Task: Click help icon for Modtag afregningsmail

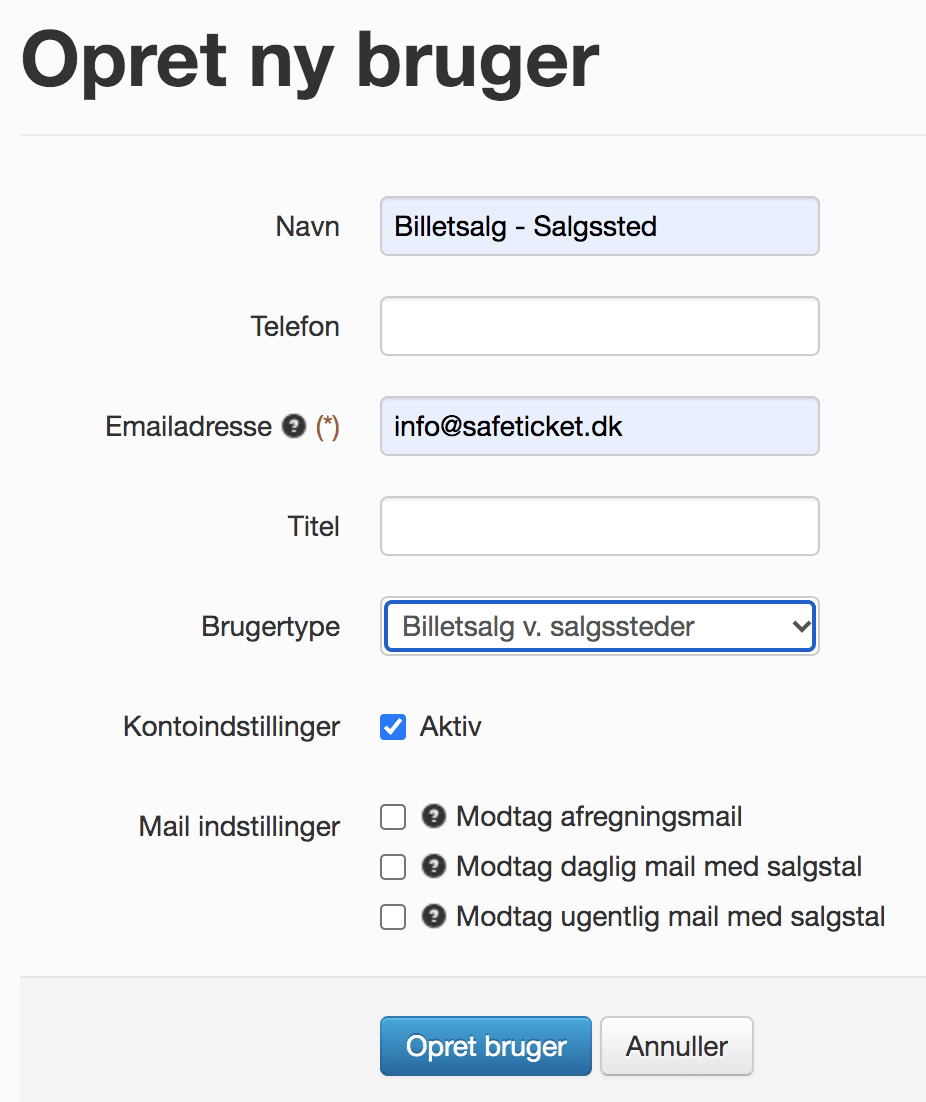Action: coord(433,816)
